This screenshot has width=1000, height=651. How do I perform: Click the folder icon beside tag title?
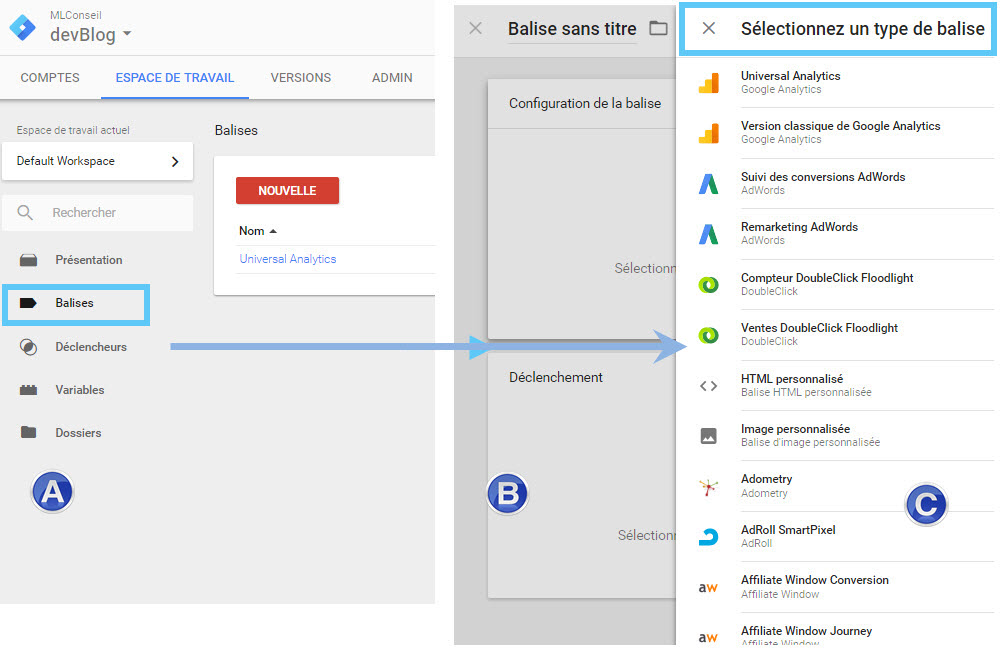658,28
